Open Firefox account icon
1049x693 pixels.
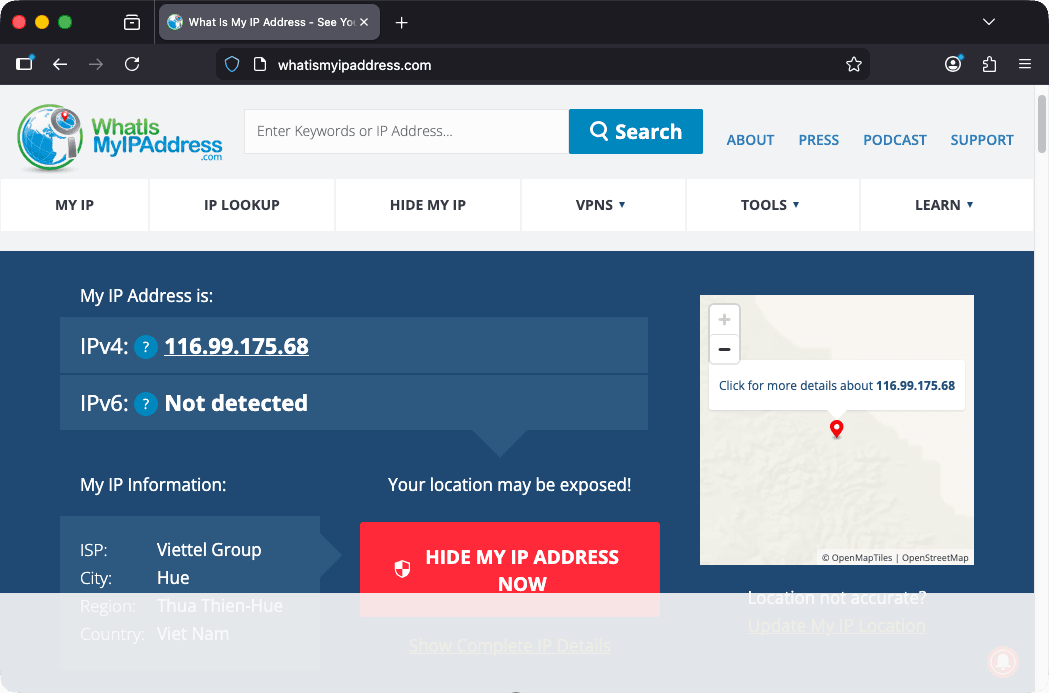(x=953, y=64)
